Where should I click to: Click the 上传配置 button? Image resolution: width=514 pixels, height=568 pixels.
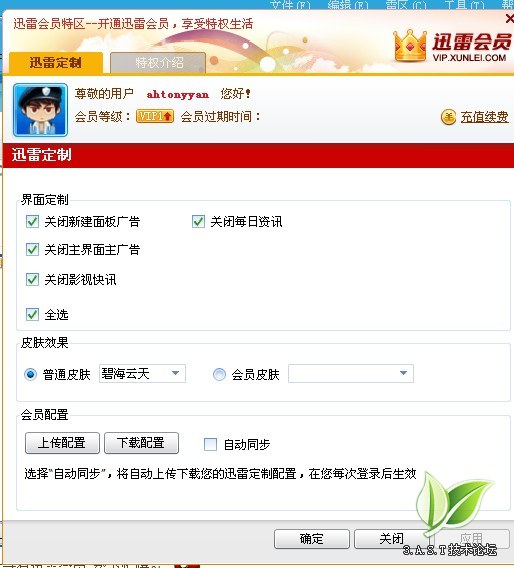[x=62, y=443]
